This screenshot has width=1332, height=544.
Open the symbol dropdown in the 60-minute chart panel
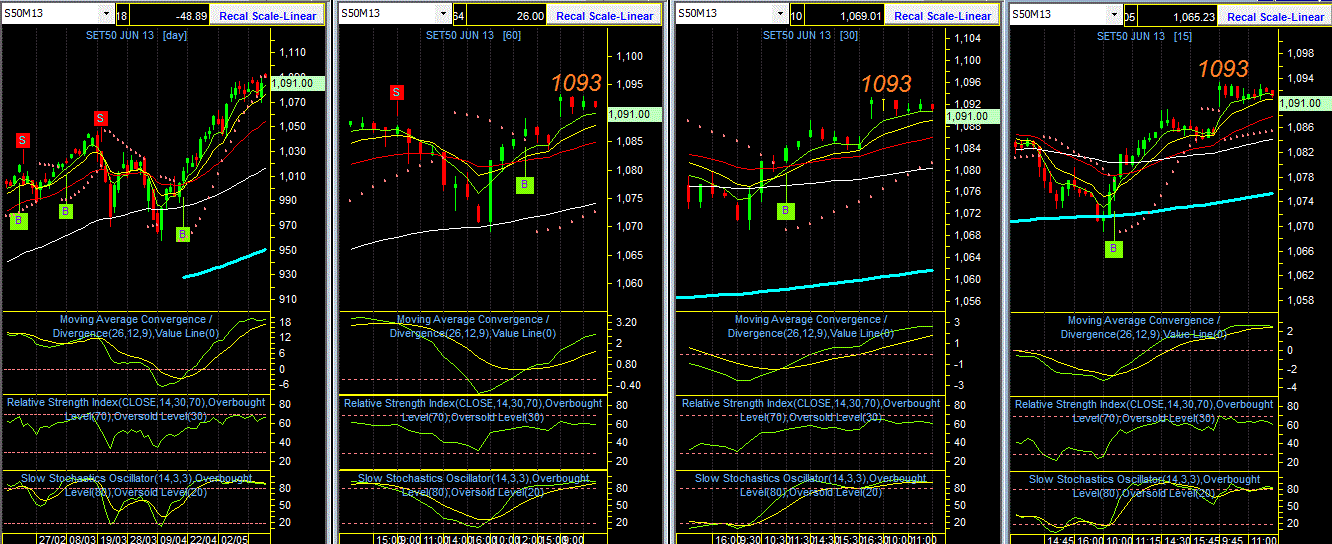[444, 15]
